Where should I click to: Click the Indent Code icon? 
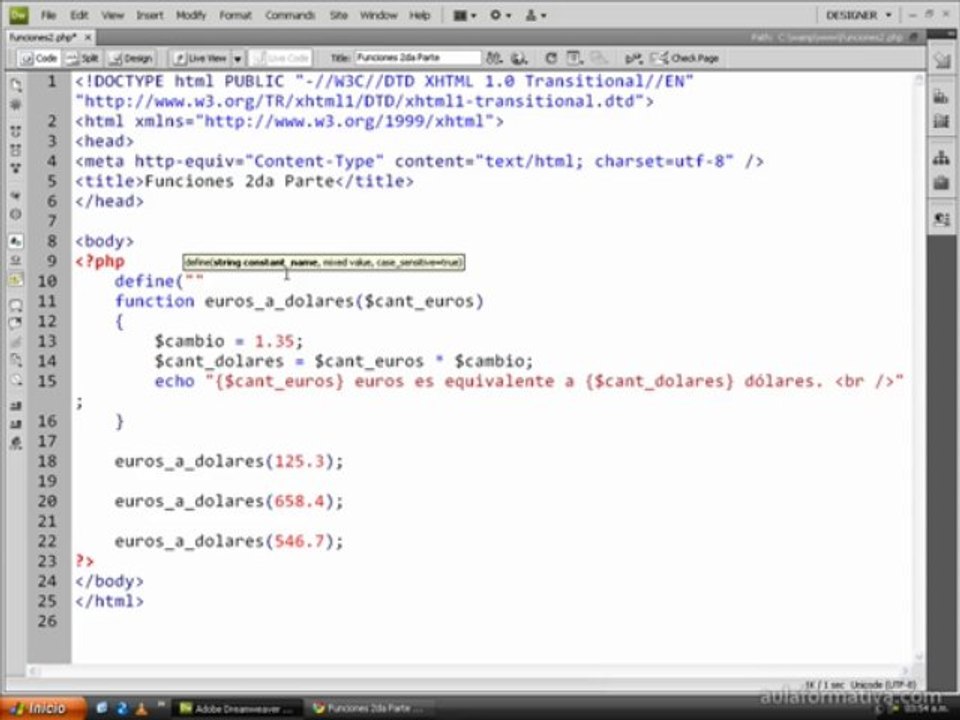click(x=16, y=405)
